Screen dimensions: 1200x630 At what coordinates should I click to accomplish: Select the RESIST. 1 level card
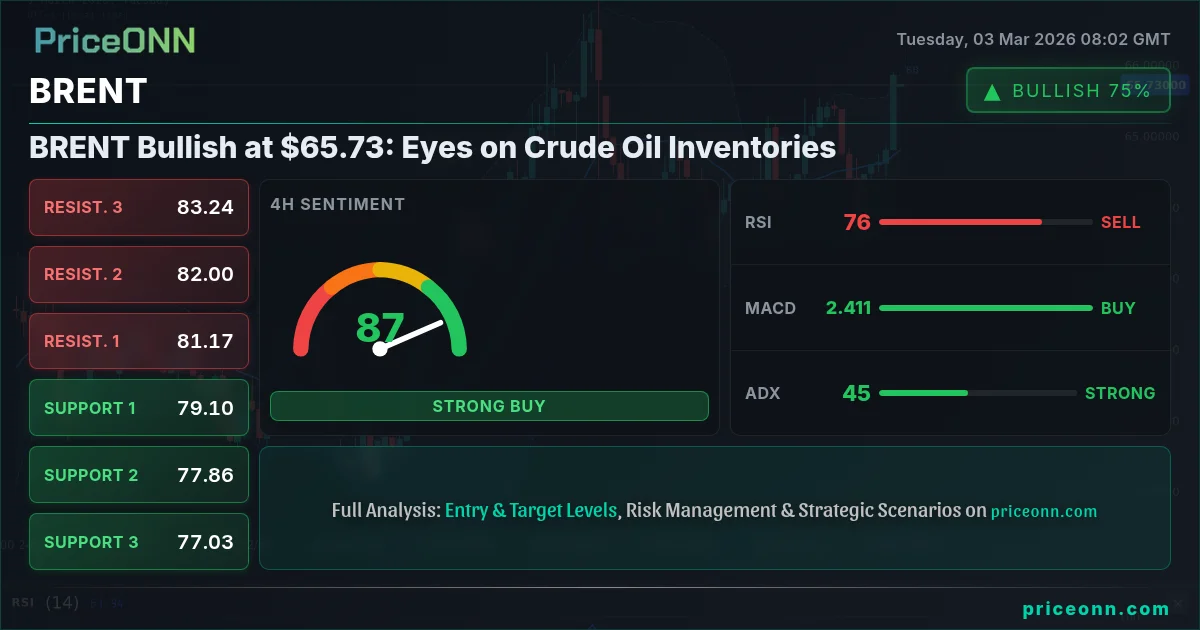pyautogui.click(x=139, y=341)
